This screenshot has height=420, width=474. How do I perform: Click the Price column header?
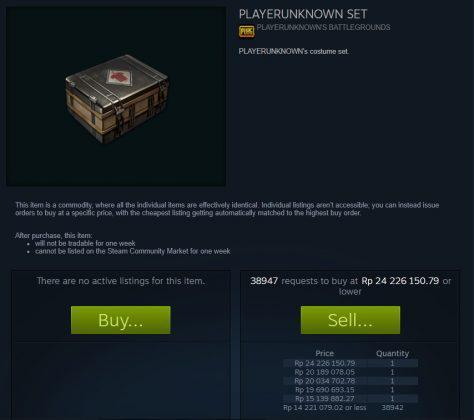(324, 353)
